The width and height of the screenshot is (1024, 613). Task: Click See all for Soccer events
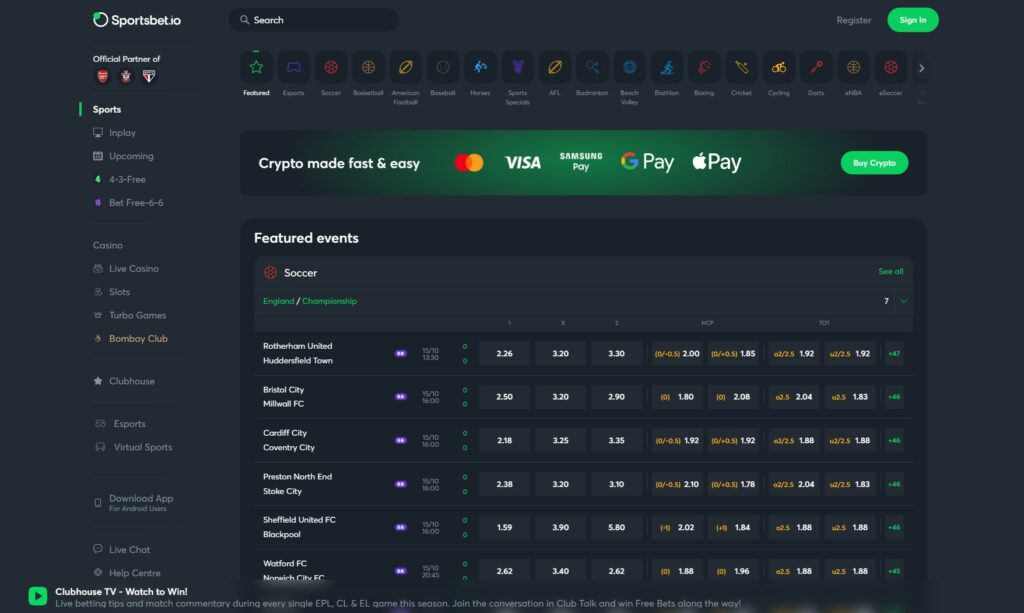click(890, 271)
